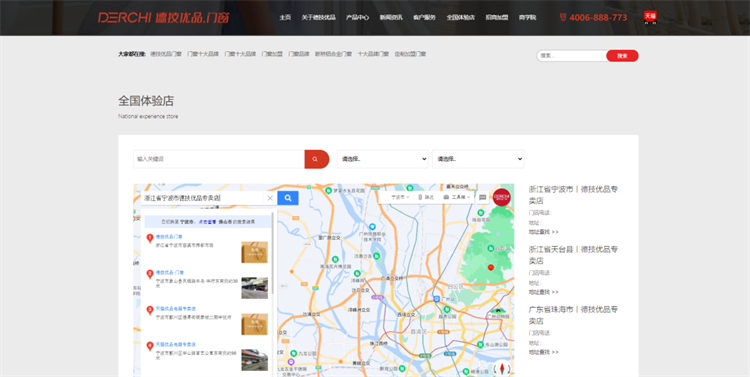Click the 浙江省宁波市 store title
This screenshot has width=750, height=377.
click(x=573, y=195)
